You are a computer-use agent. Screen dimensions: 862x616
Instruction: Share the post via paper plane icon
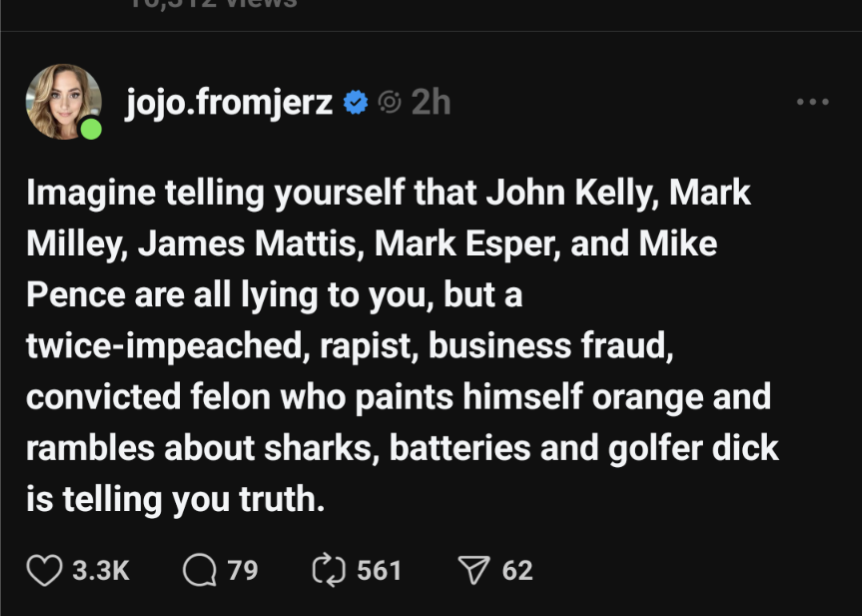point(474,570)
